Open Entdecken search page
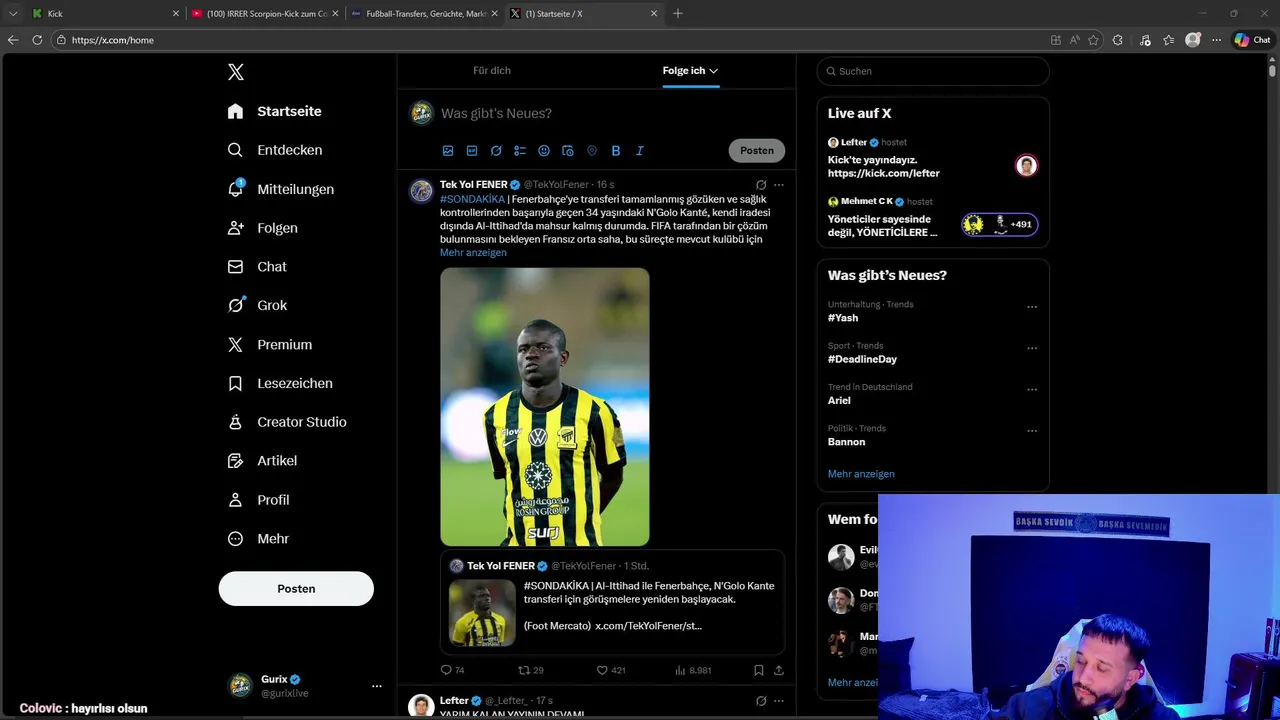1280x720 pixels. [274, 150]
